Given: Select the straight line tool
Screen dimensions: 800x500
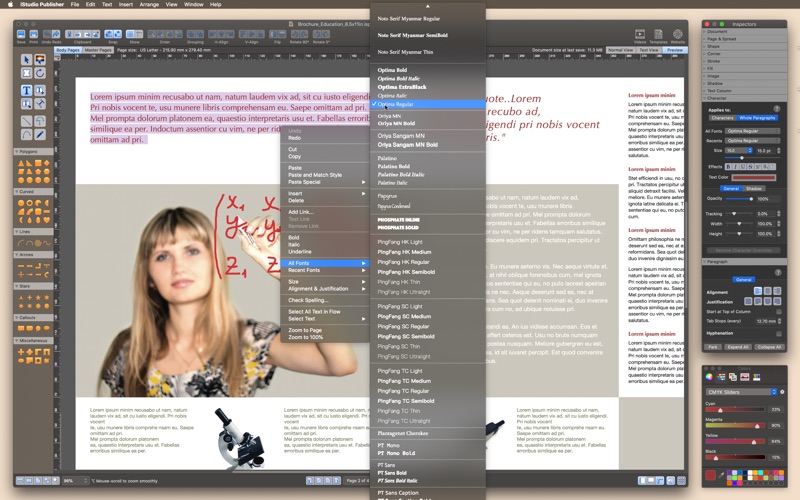Looking at the screenshot, I should (27, 121).
